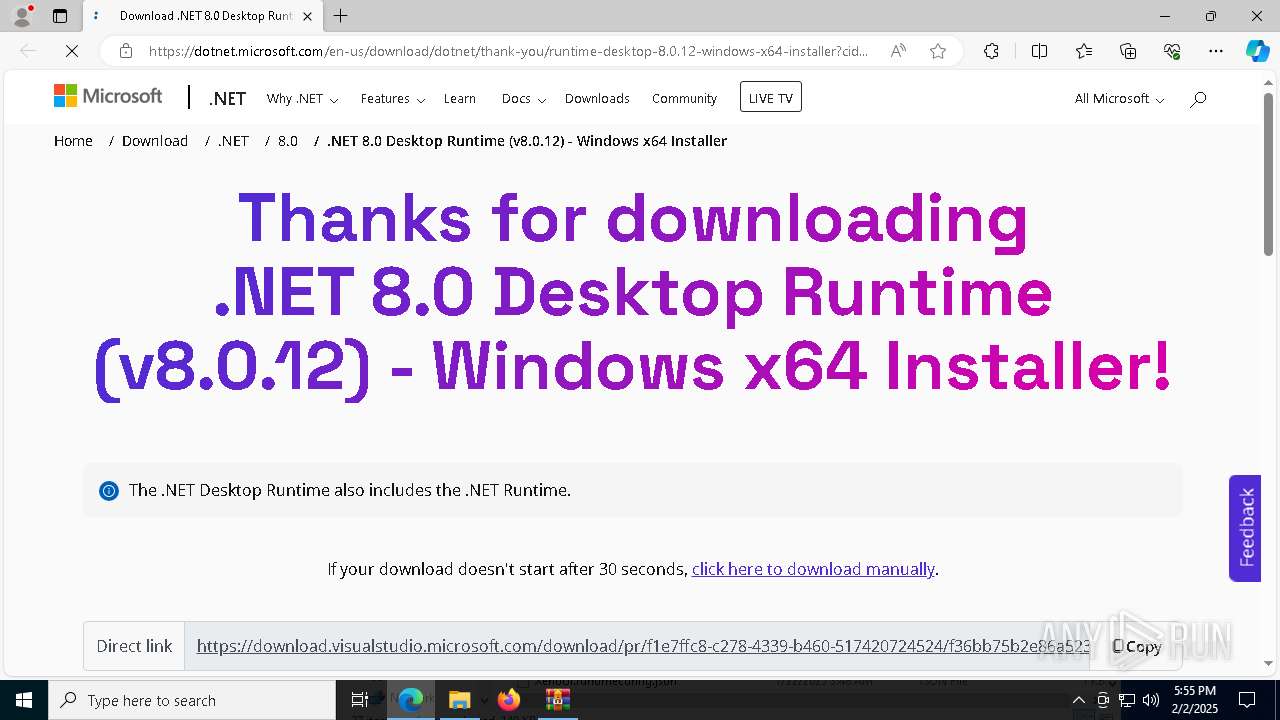Image resolution: width=1280 pixels, height=720 pixels.
Task: Click the info icon beside runtime note
Action: [109, 491]
